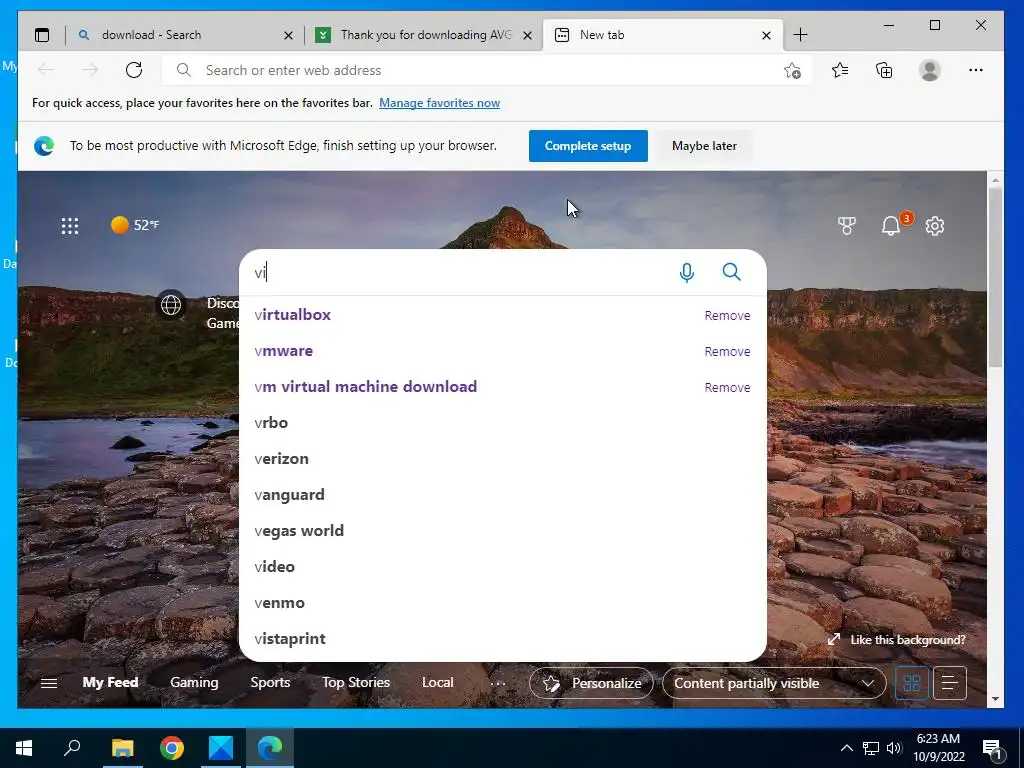Click the Personalize button
Viewport: 1024px width, 768px height.
coord(591,683)
